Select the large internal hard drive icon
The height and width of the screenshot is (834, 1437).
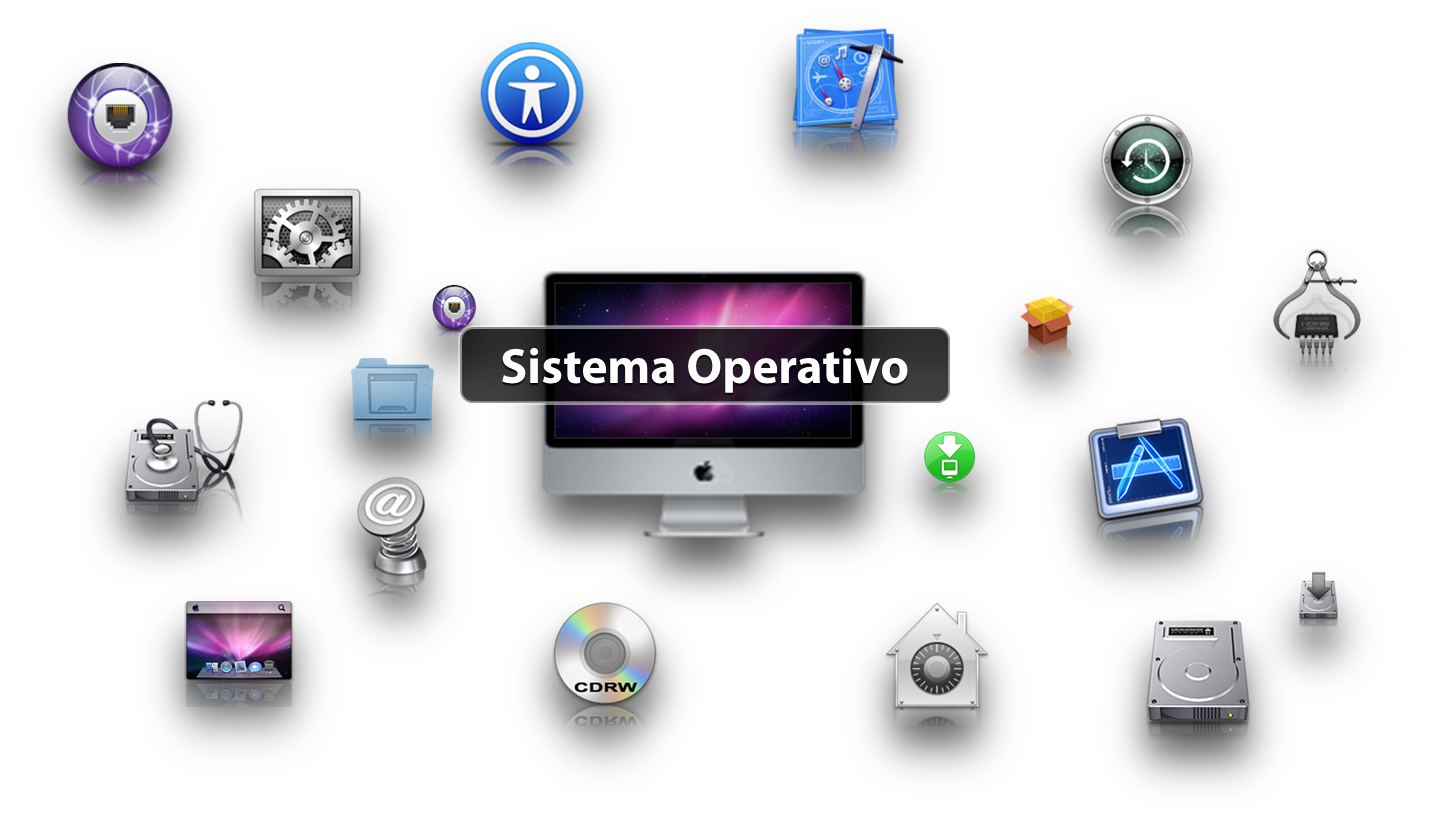coord(1196,671)
